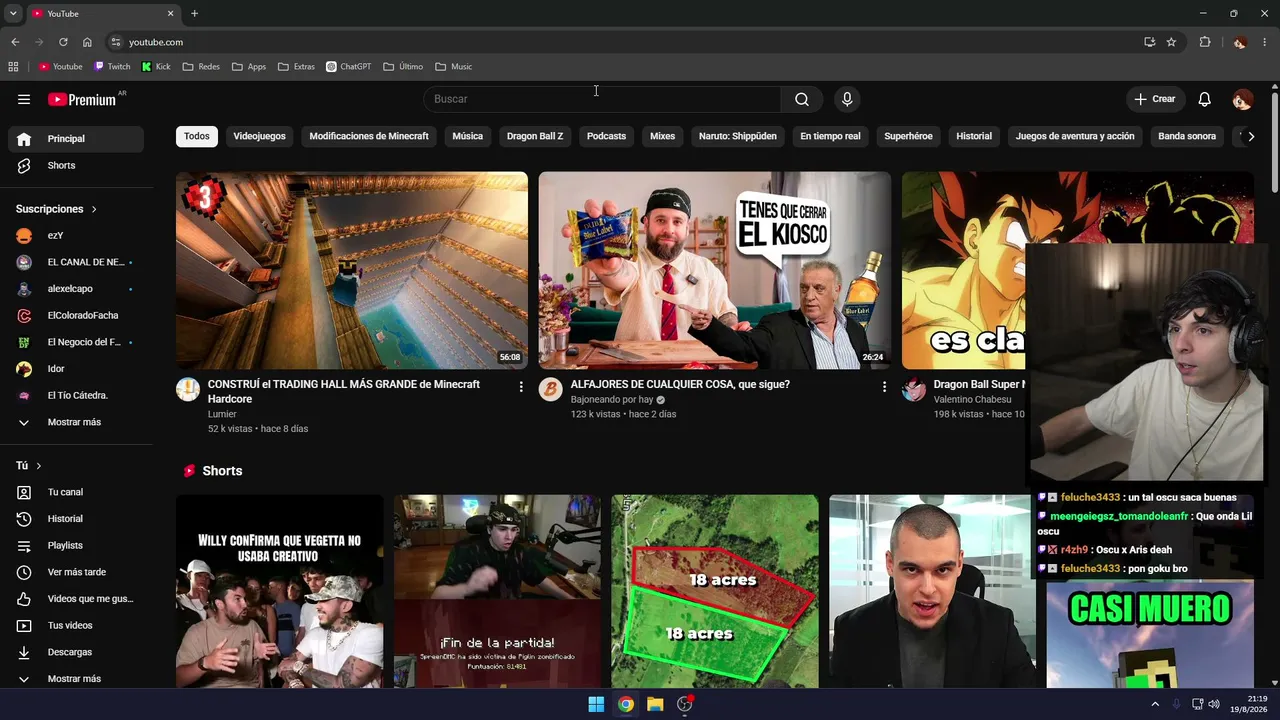Go back in the browser
This screenshot has height=720, width=1280.
(15, 42)
